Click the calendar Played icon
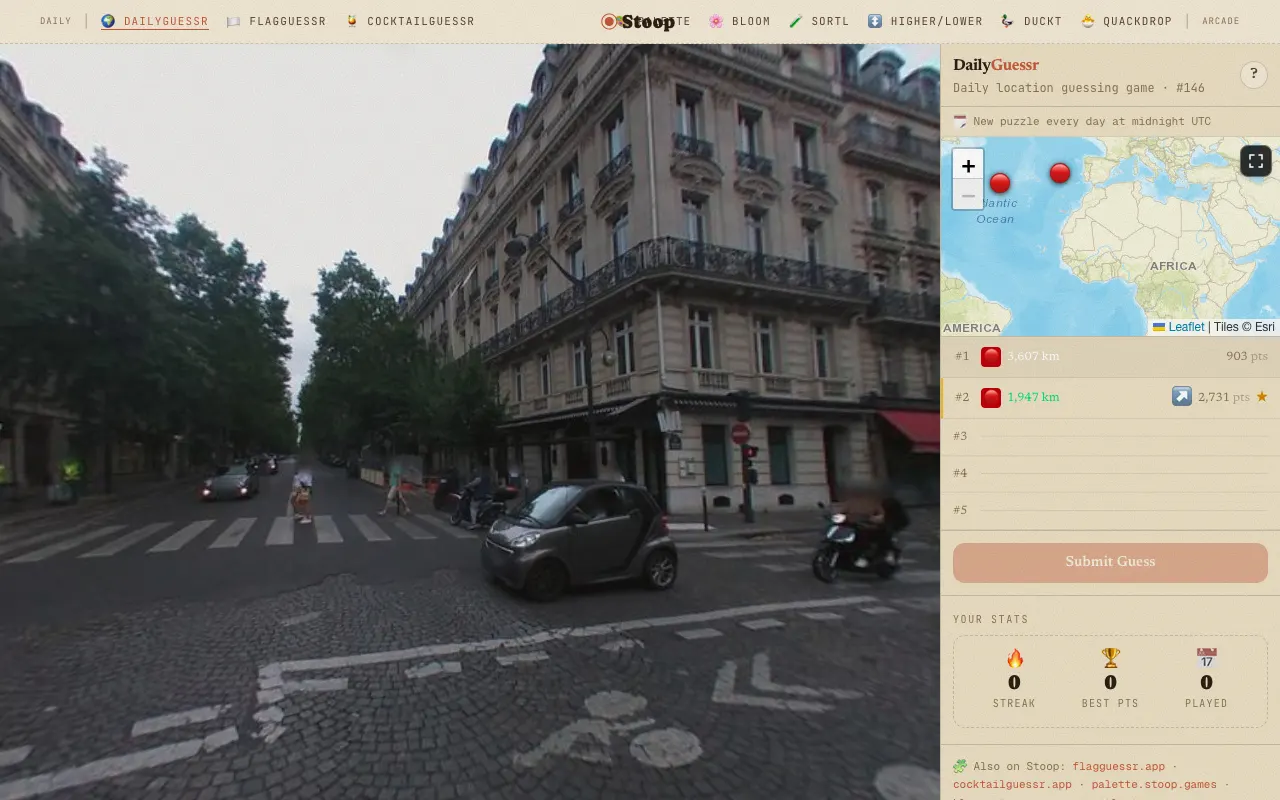The width and height of the screenshot is (1280, 800). 1207,658
